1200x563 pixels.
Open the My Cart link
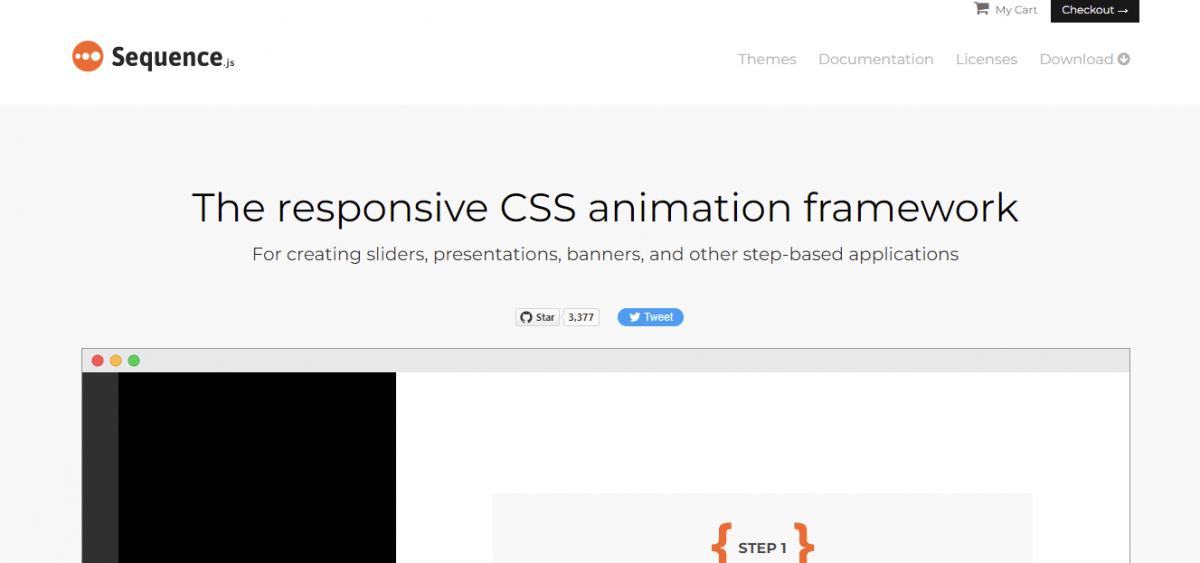pos(1016,10)
